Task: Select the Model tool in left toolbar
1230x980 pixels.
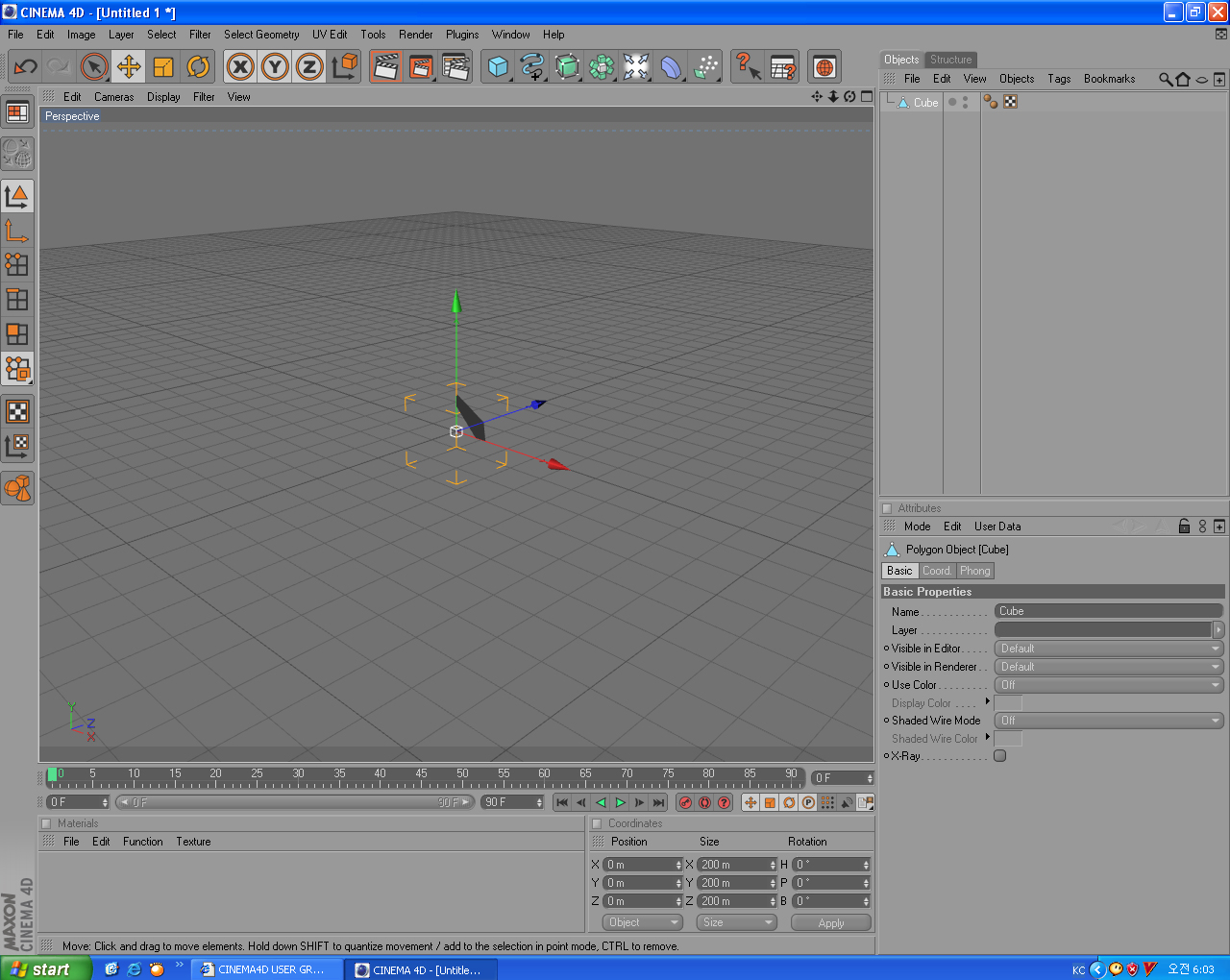Action: [17, 196]
